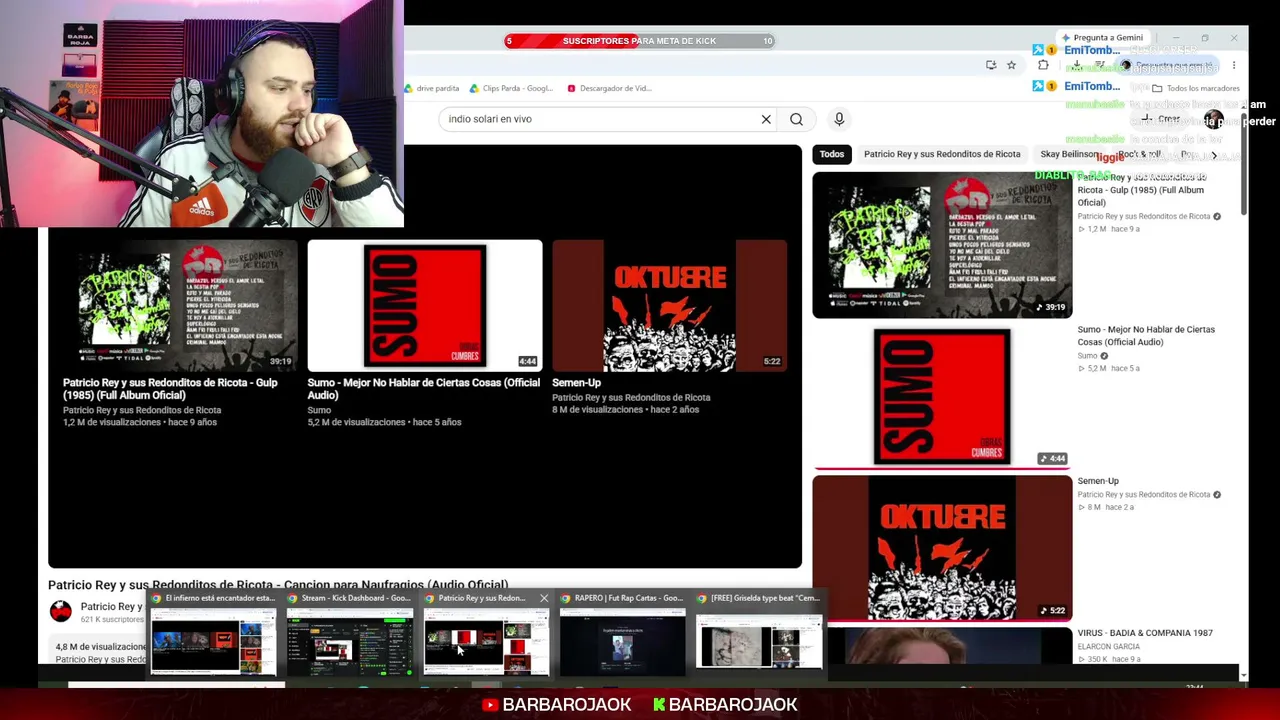Viewport: 1280px width, 720px height.
Task: Open Oktubre end-screen video thumbnail
Action: coord(670,305)
